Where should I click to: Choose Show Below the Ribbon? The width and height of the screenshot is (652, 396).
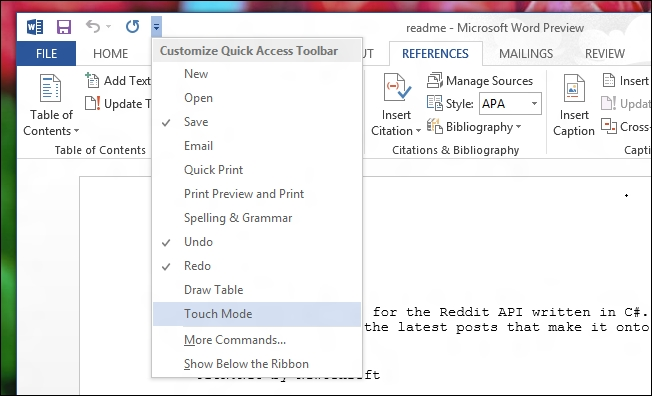pos(257,364)
